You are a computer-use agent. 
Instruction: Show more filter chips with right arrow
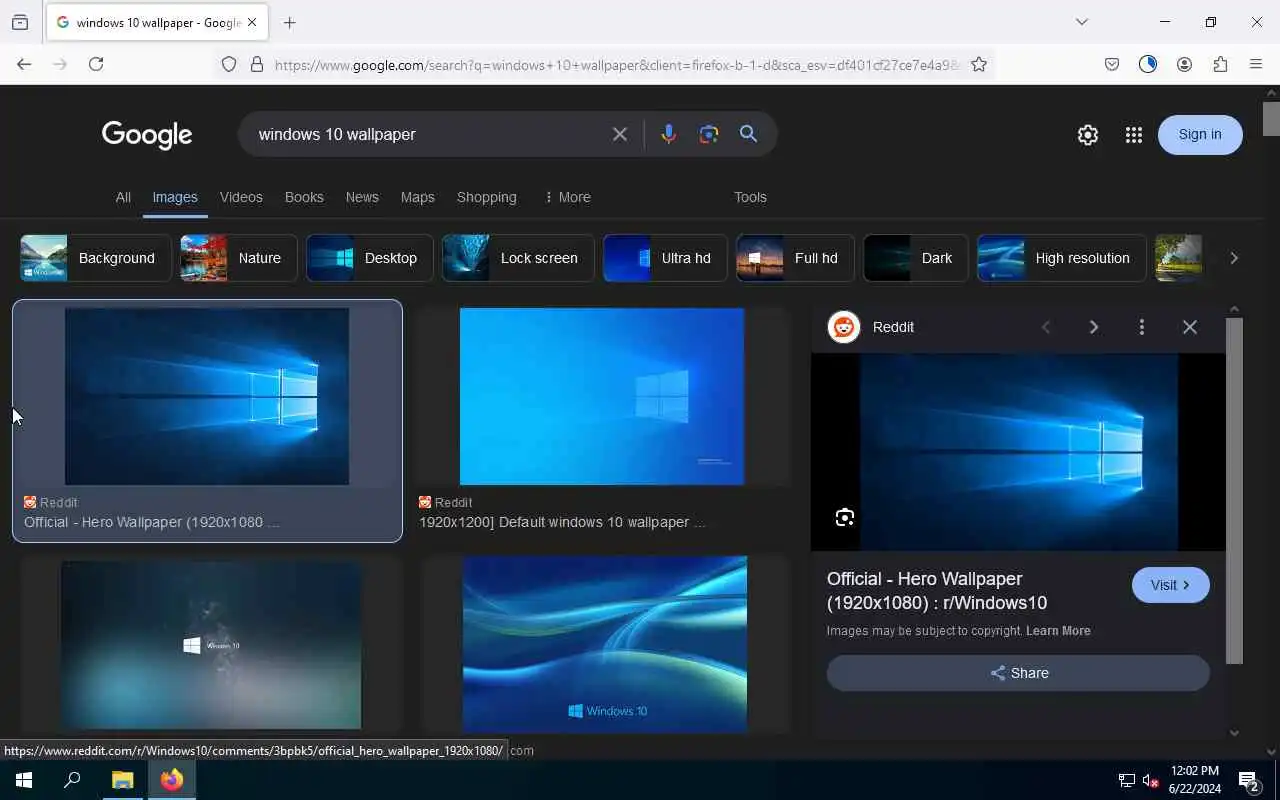[1234, 258]
